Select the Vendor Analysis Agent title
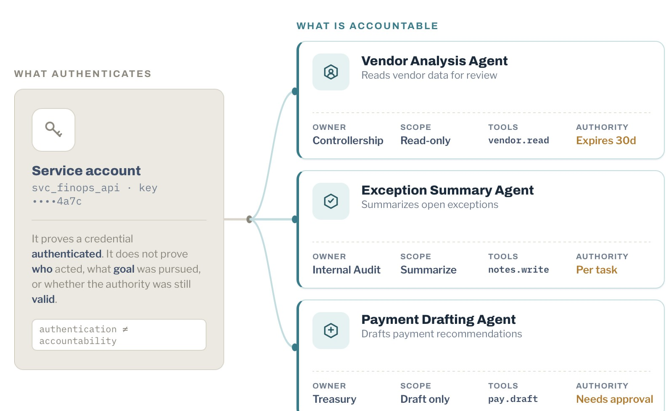Image resolution: width=668 pixels, height=411 pixels. point(434,61)
